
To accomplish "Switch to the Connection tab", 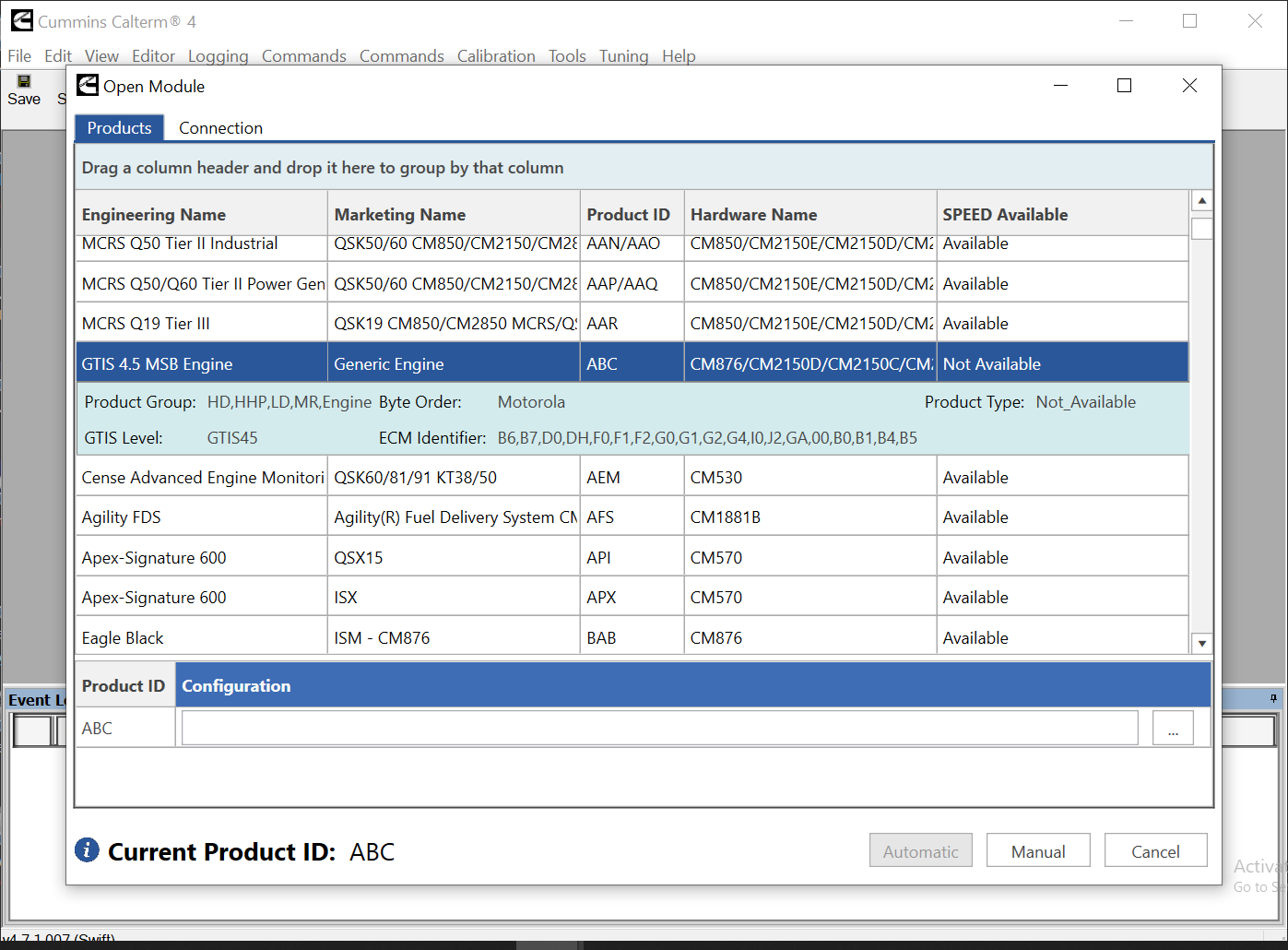I will [x=220, y=128].
